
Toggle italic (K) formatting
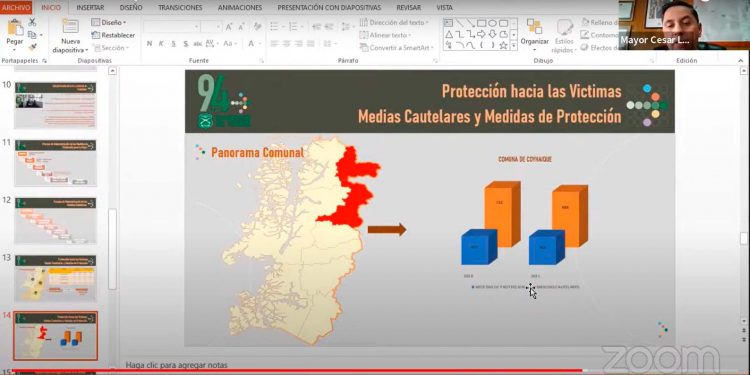(x=161, y=44)
